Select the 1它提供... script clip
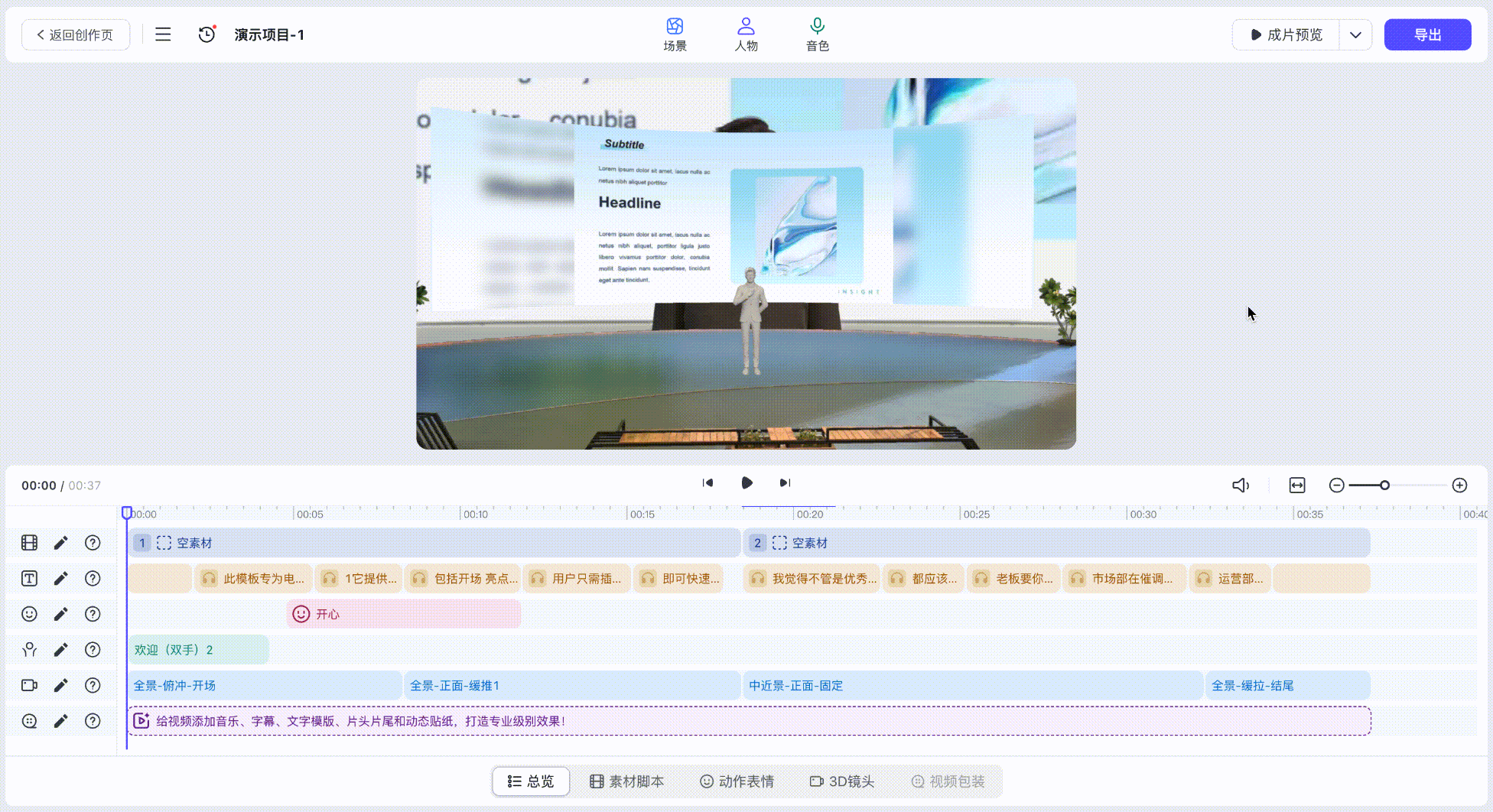The width and height of the screenshot is (1493, 812). click(359, 579)
